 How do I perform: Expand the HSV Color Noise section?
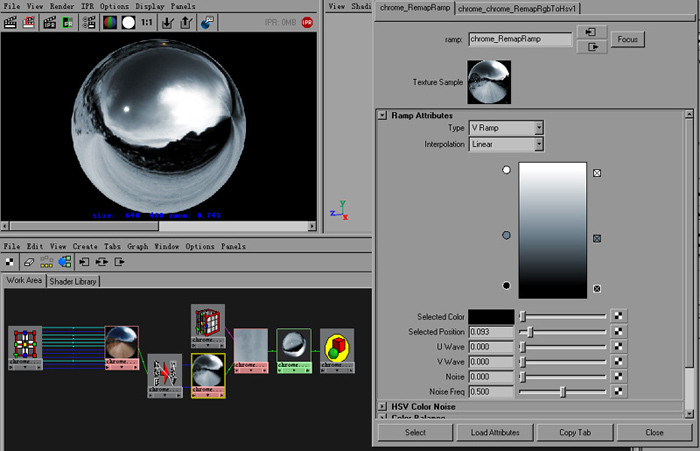pyautogui.click(x=382, y=406)
